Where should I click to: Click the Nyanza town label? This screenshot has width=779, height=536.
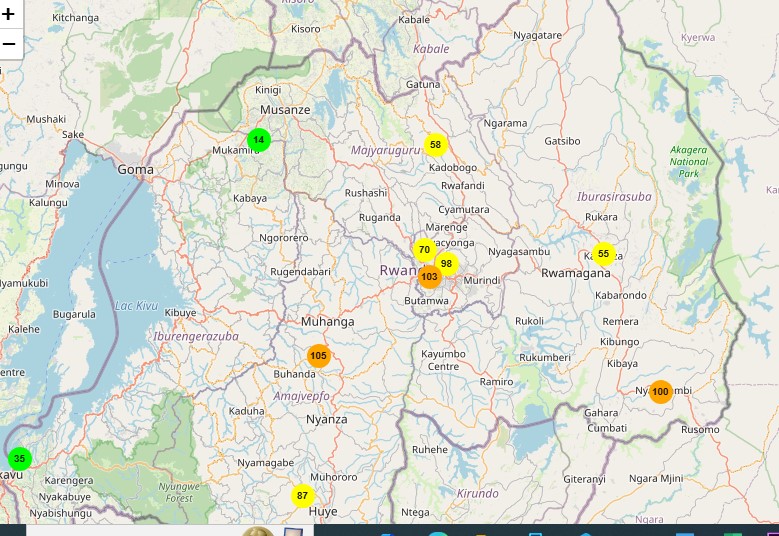327,419
